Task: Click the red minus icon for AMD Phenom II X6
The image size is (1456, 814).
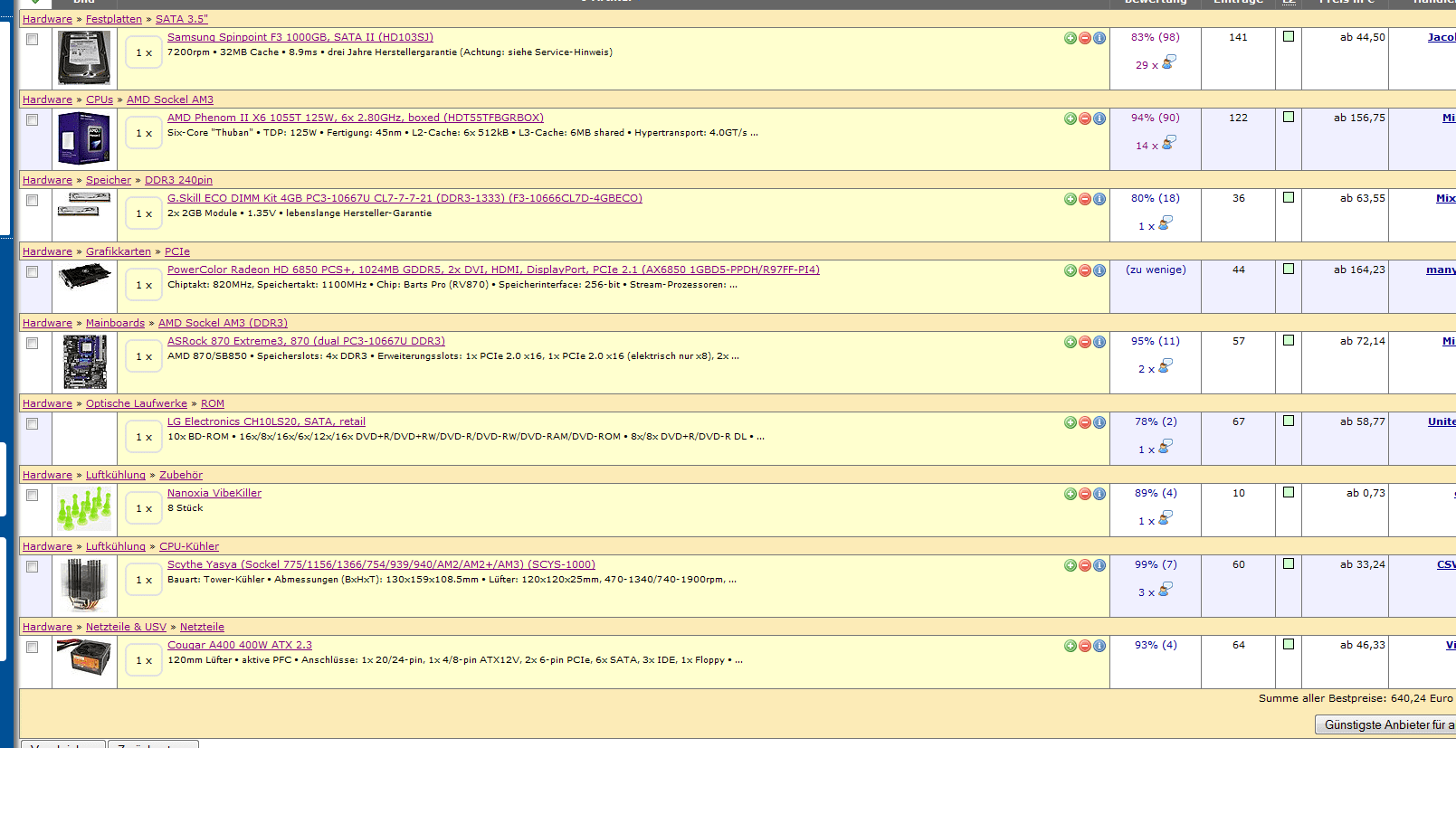Action: (1085, 118)
